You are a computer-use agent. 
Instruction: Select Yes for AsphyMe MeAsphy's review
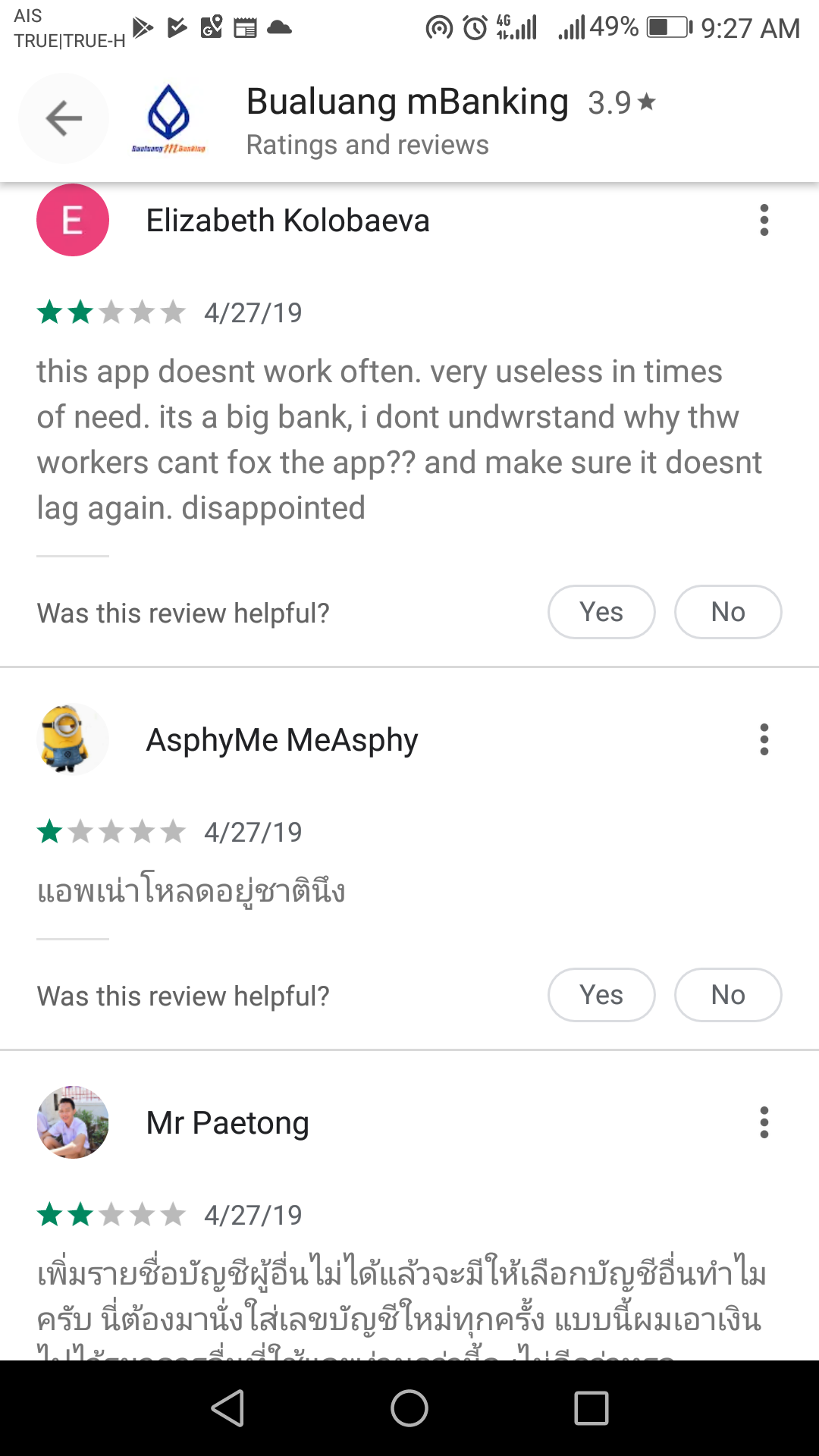[x=601, y=995]
